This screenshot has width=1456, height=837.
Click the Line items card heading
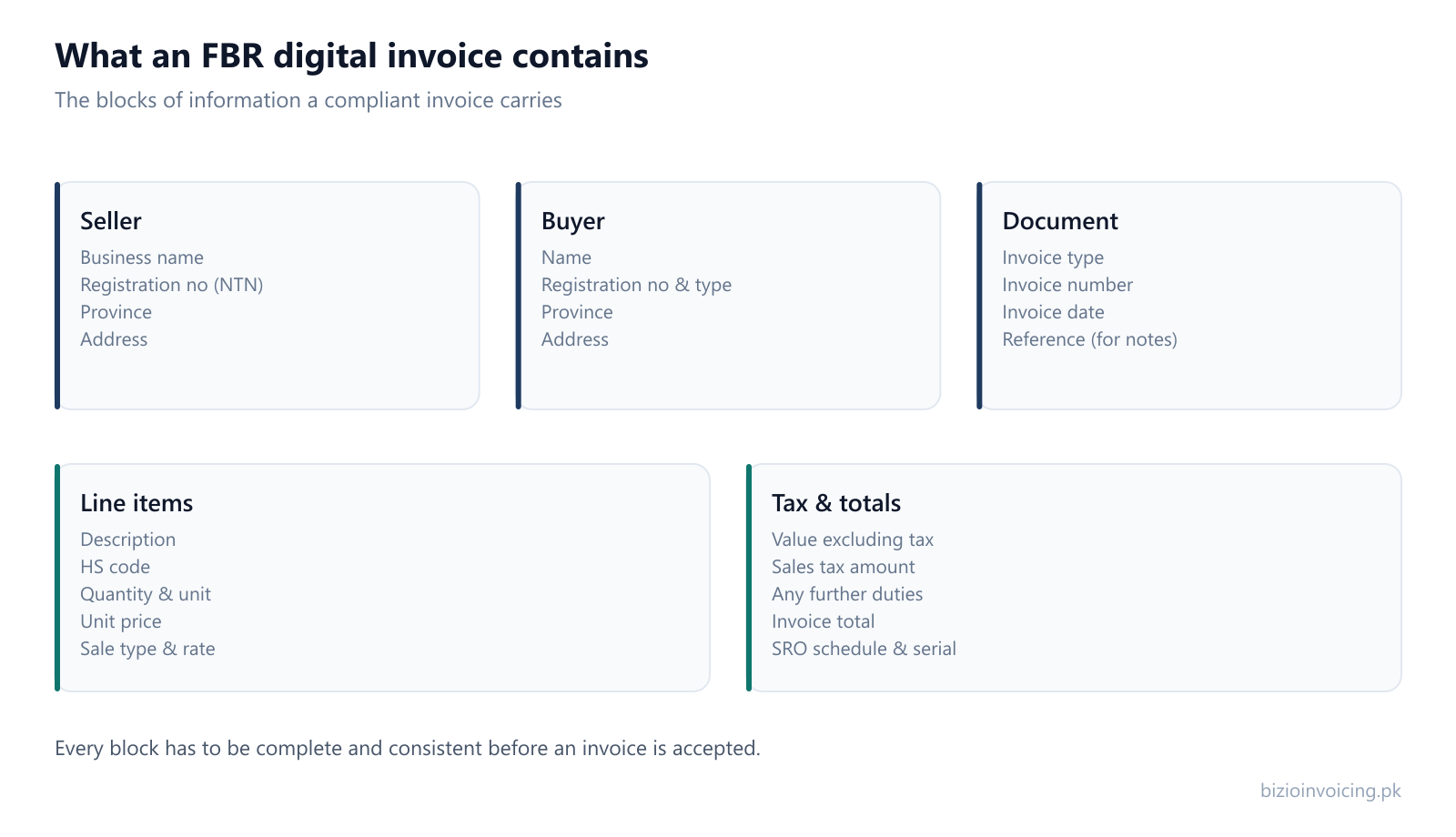pyautogui.click(x=136, y=503)
